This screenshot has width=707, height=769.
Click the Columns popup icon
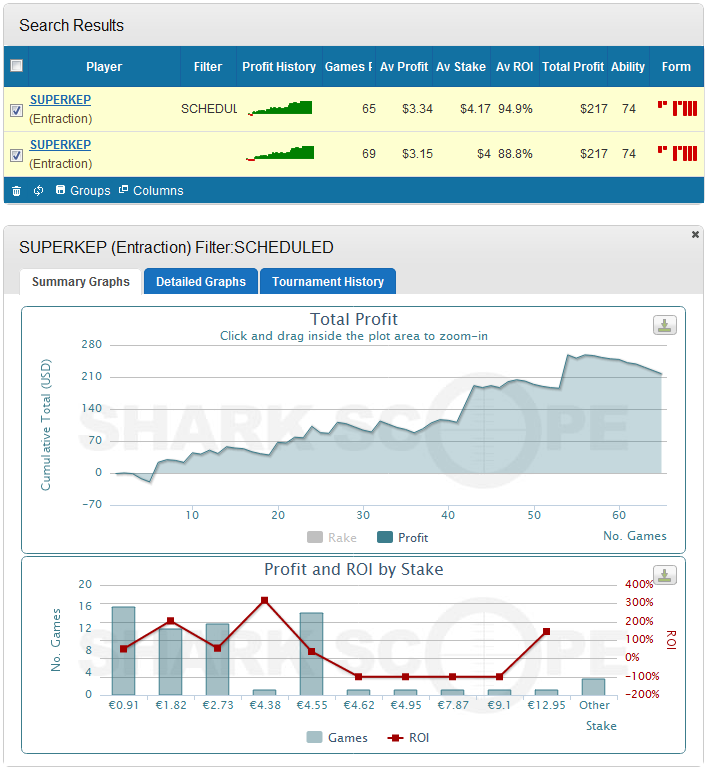pos(124,189)
